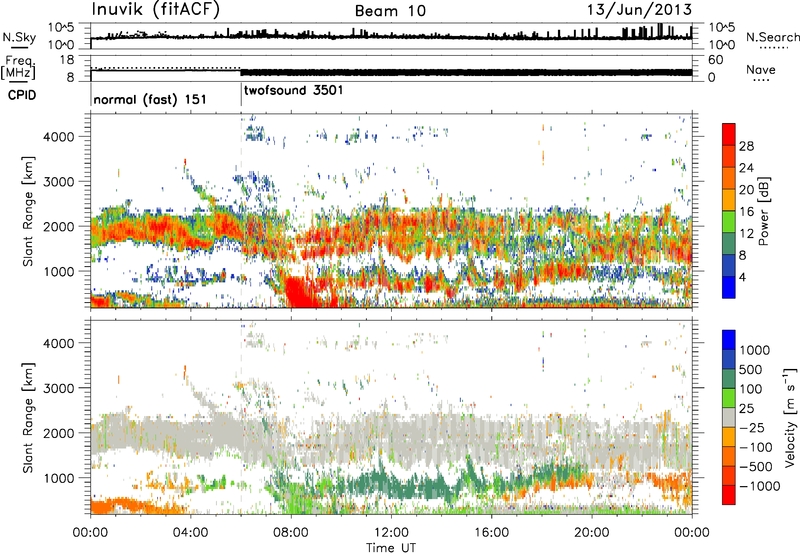This screenshot has height=554, width=800.
Task: Click the blue top segment of the velocity color bar
Action: click(x=729, y=340)
